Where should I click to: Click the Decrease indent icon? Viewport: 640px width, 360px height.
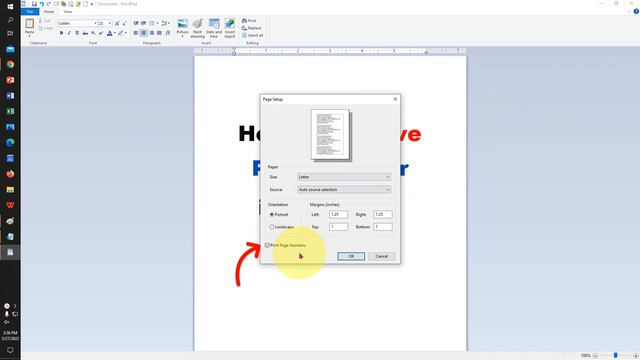coord(136,23)
